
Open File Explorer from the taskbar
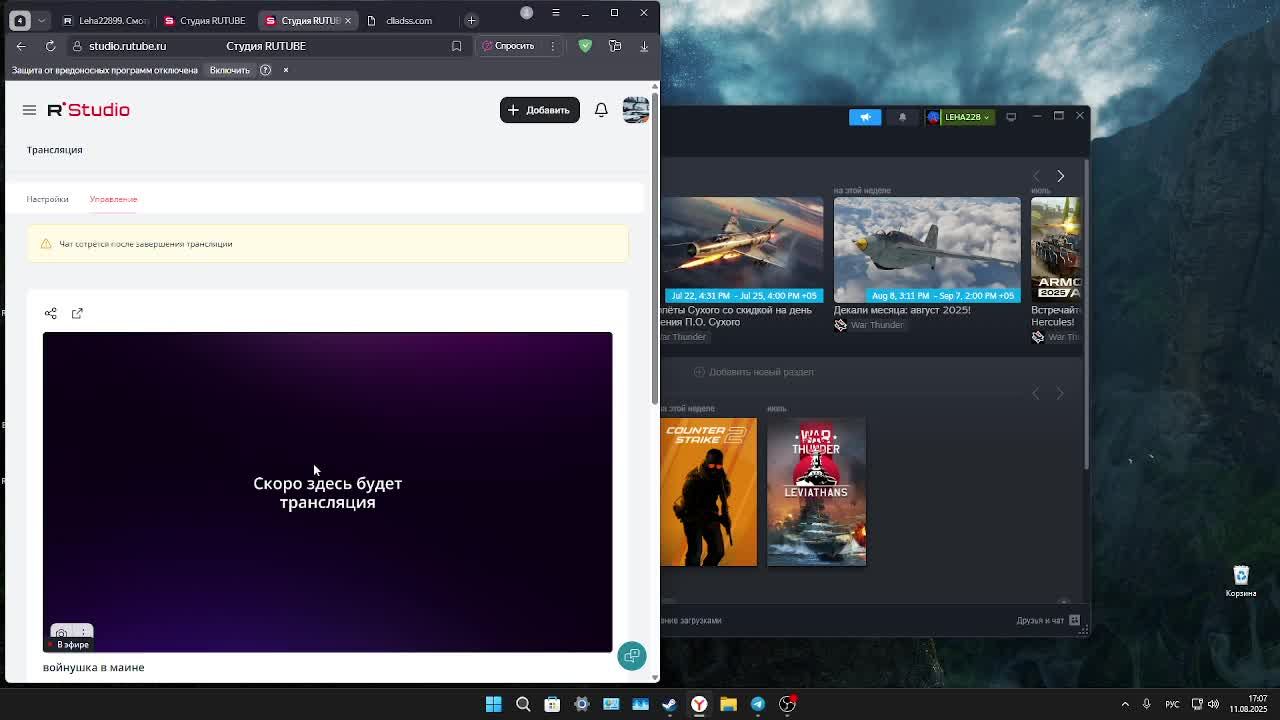(729, 704)
